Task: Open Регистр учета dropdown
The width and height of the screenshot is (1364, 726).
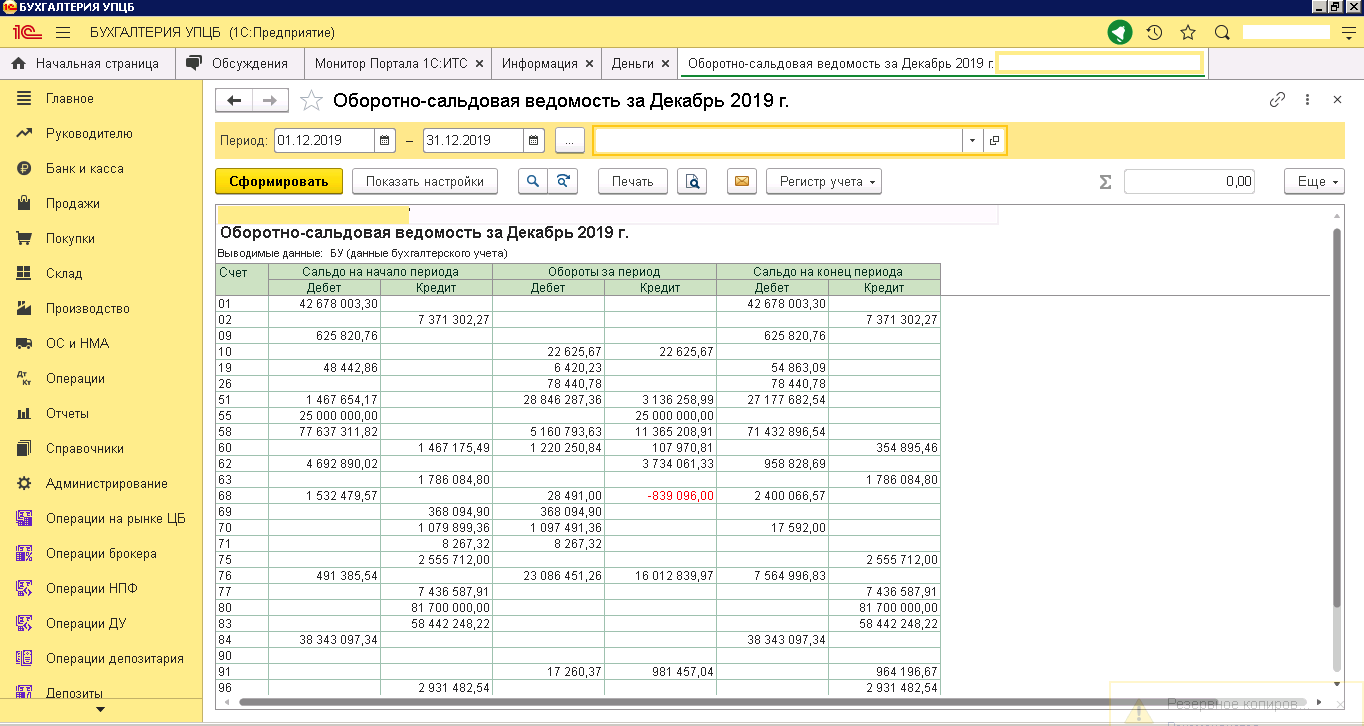Action: 823,181
